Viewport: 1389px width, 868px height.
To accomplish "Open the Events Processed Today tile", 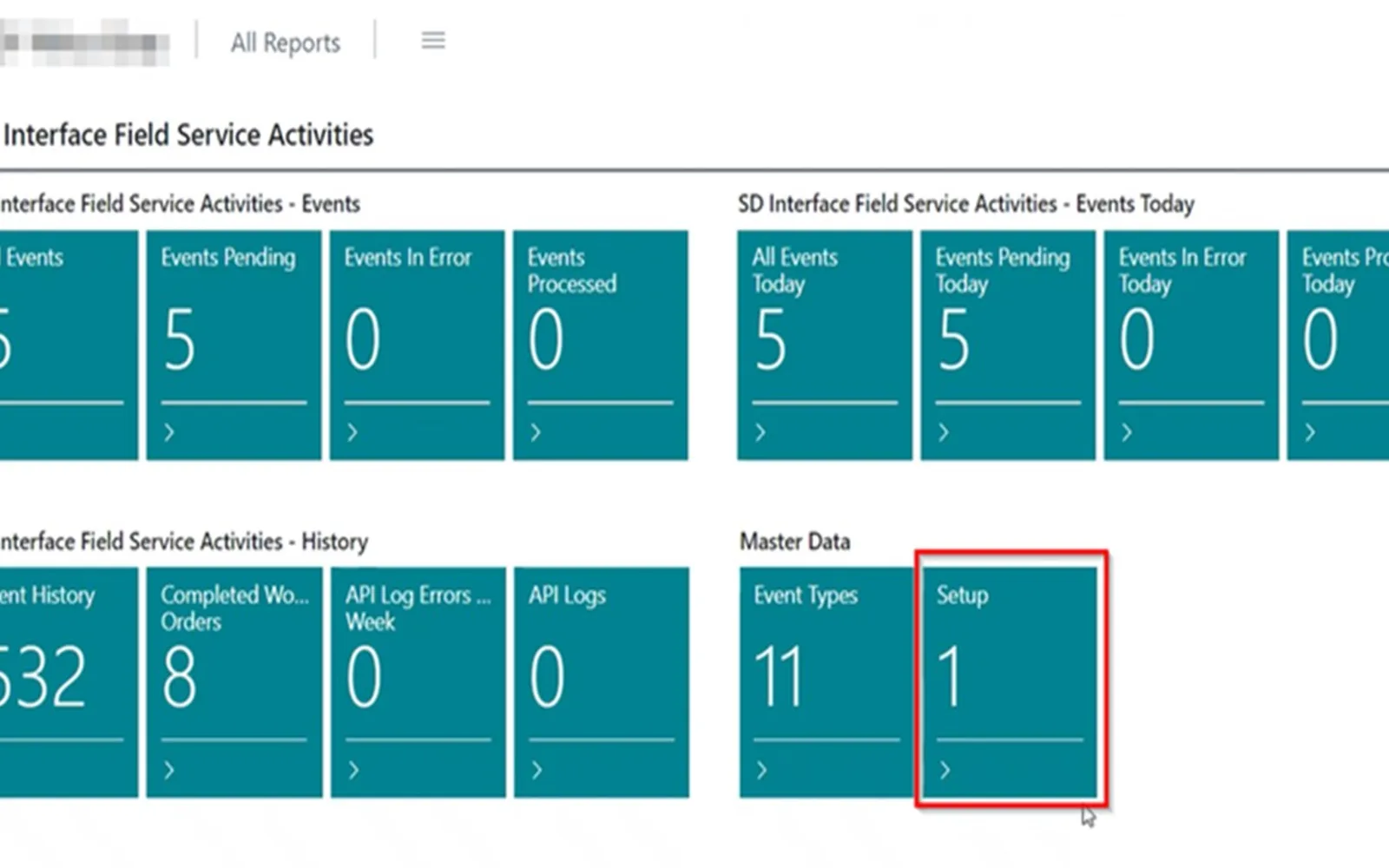I will coord(1338,345).
